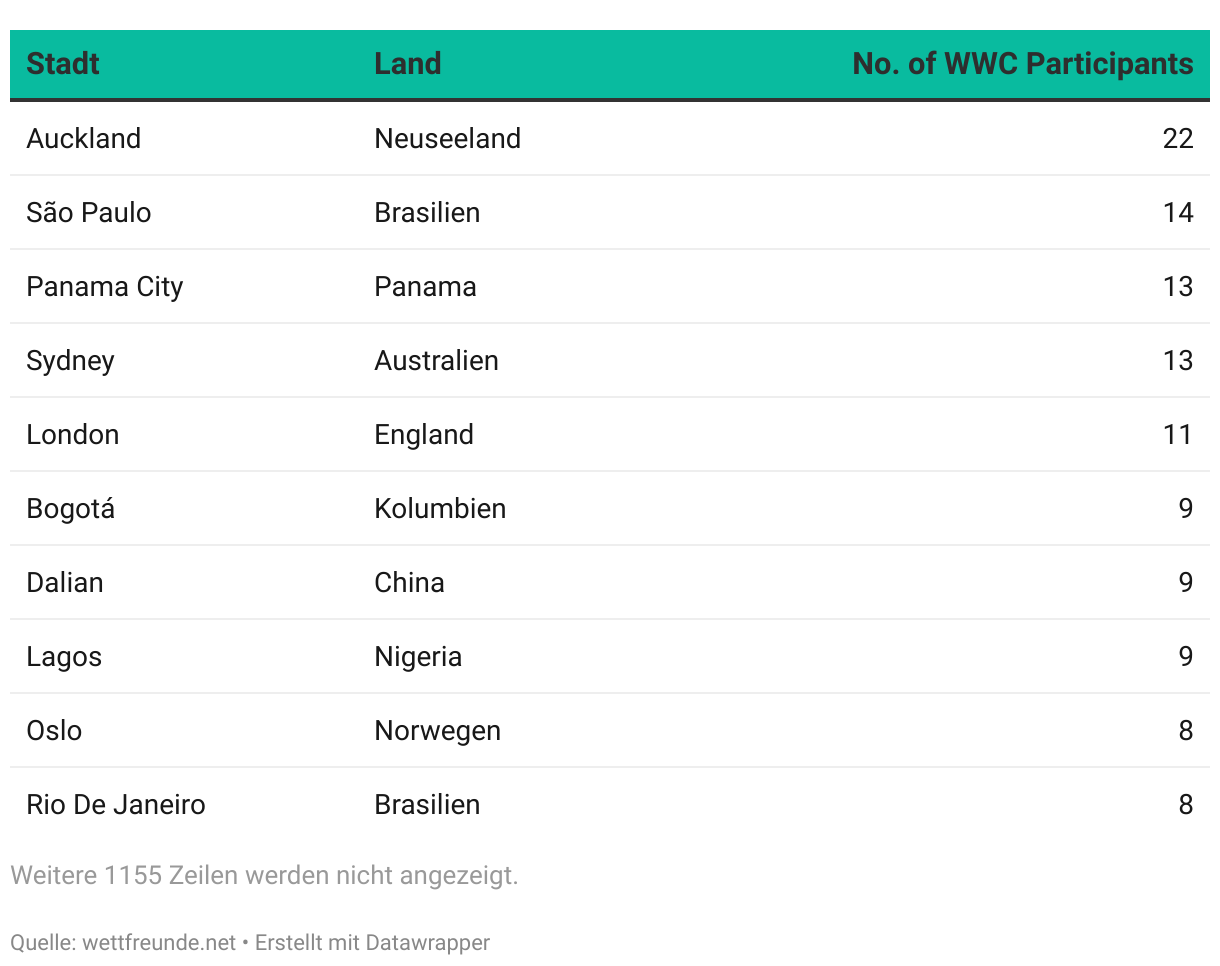Viewport: 1220px width, 966px height.
Task: Click the Norwegen country cell
Action: tap(437, 731)
